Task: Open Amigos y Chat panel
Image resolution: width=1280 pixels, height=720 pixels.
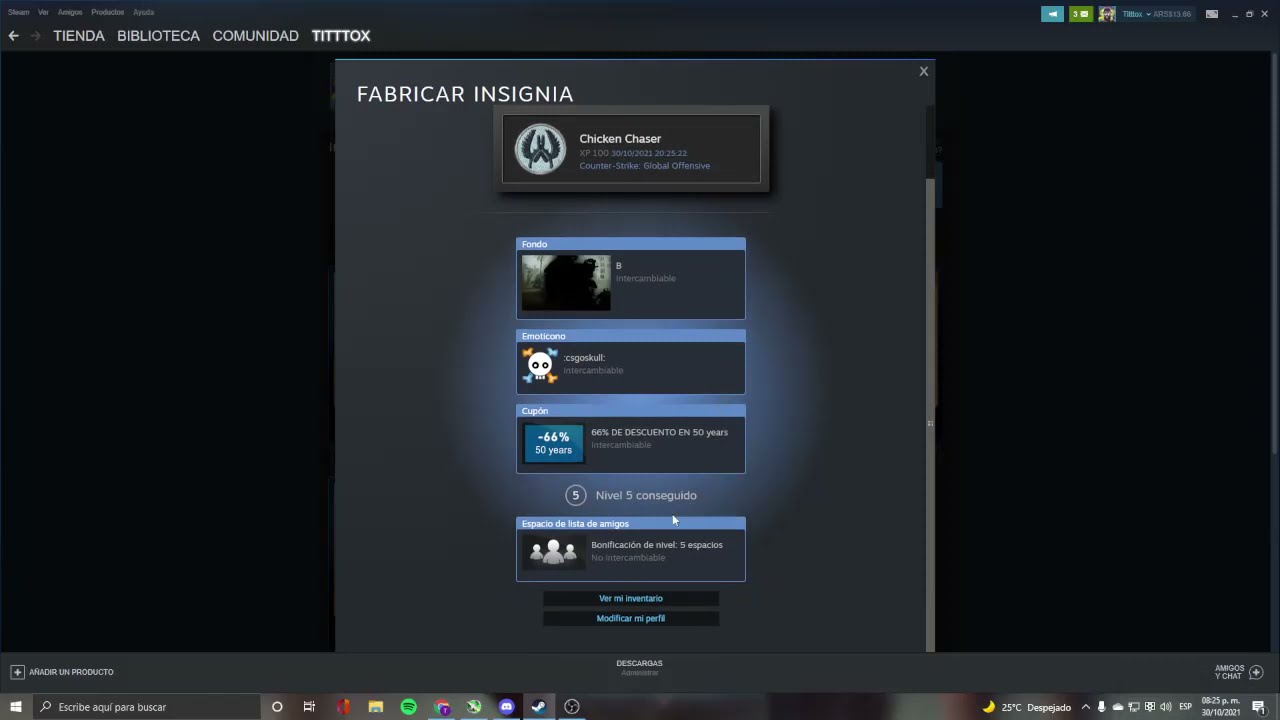Action: point(1239,672)
